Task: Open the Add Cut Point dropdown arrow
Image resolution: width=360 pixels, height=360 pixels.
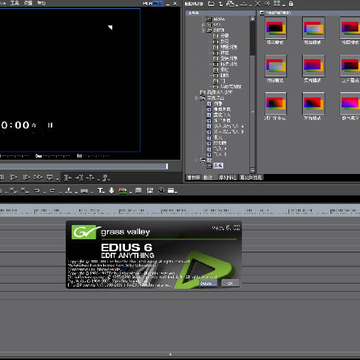Action: click(76, 192)
